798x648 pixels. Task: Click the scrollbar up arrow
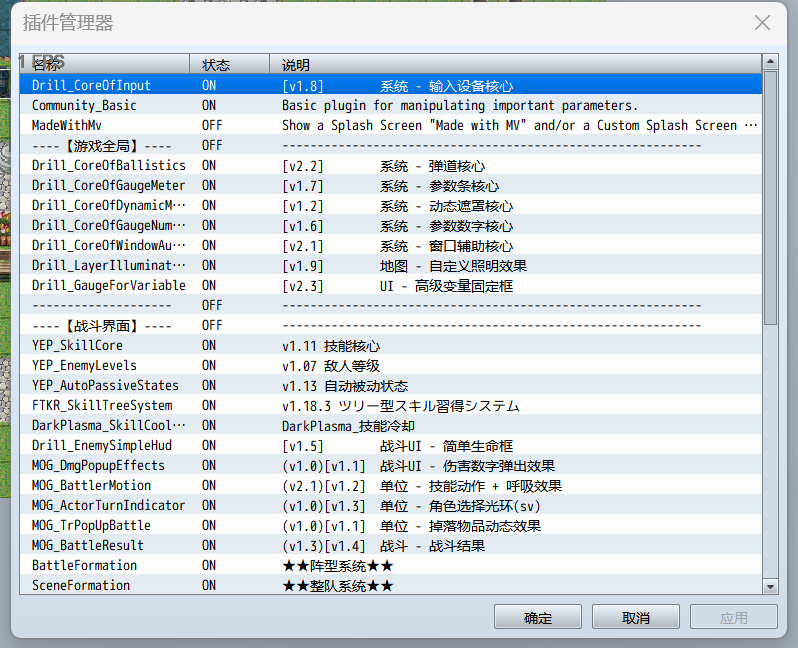click(770, 62)
